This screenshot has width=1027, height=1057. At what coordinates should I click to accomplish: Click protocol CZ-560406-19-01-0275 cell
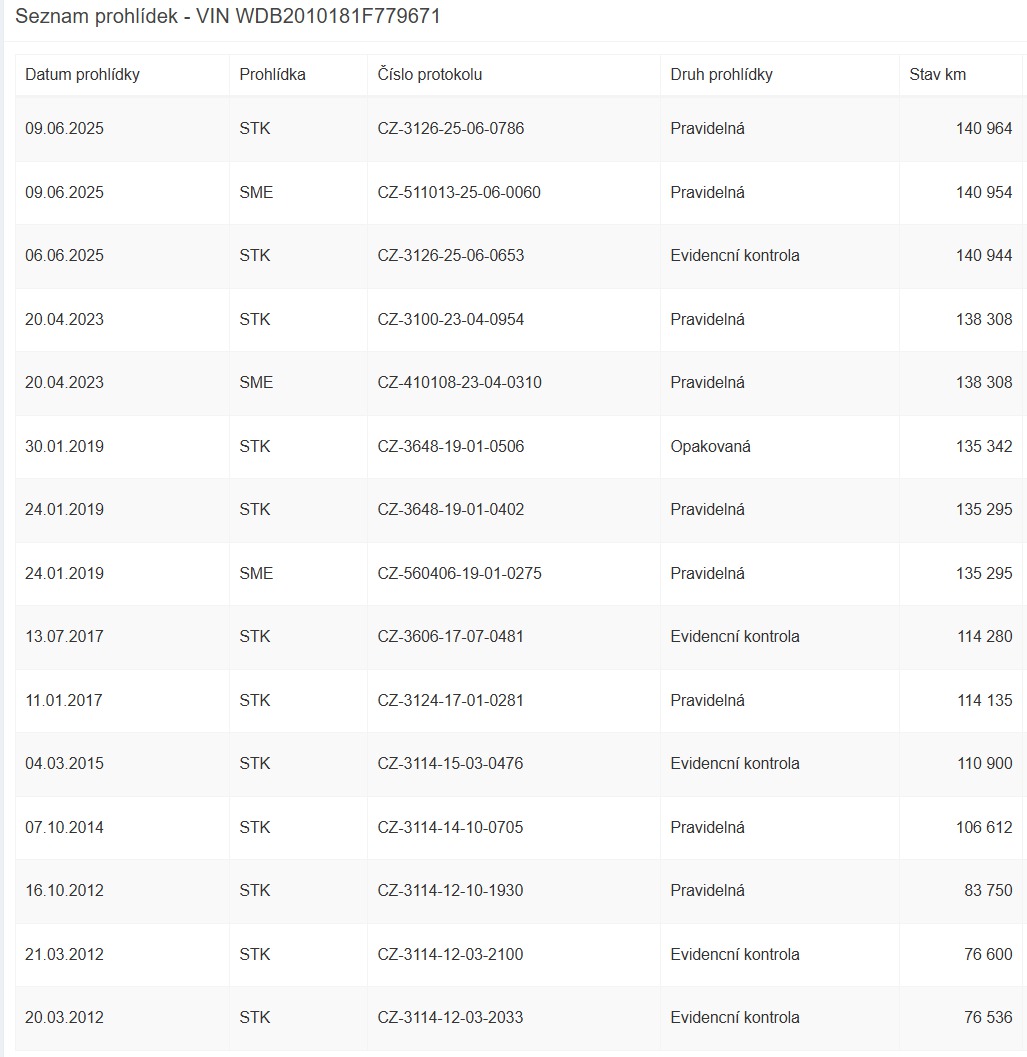pyautogui.click(x=460, y=574)
